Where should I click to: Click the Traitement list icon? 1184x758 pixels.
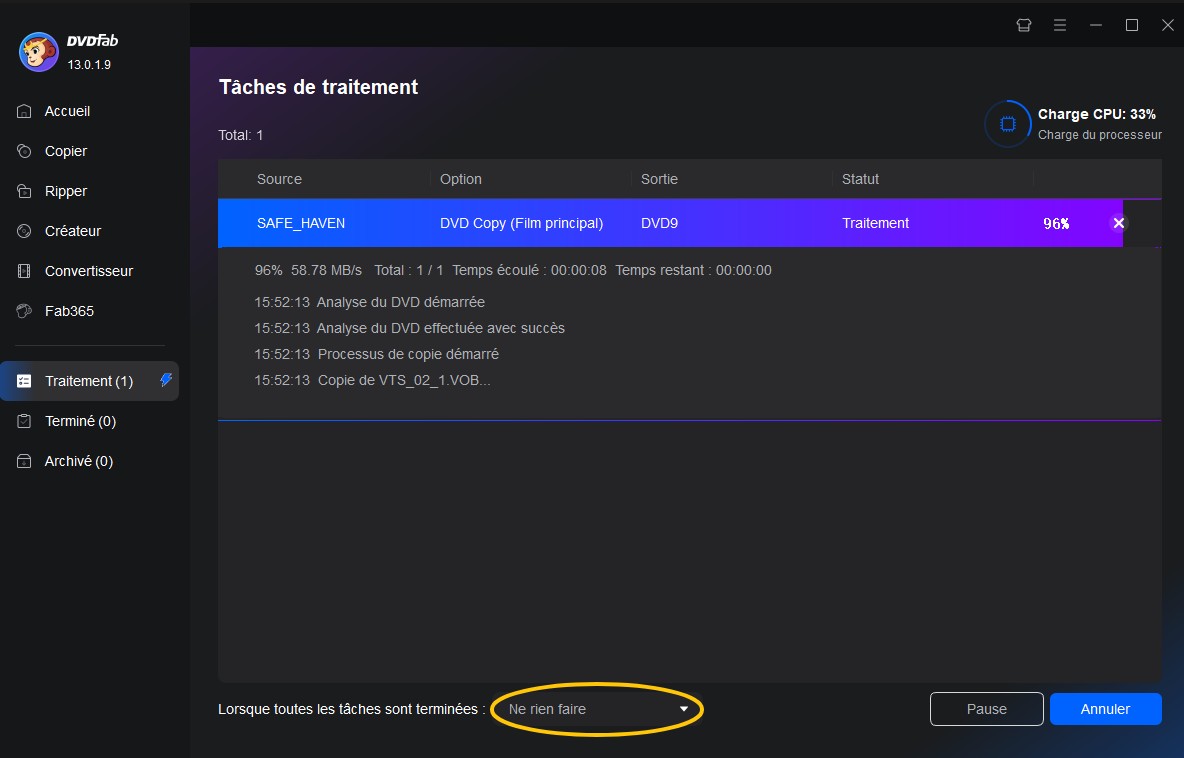pyautogui.click(x=24, y=381)
